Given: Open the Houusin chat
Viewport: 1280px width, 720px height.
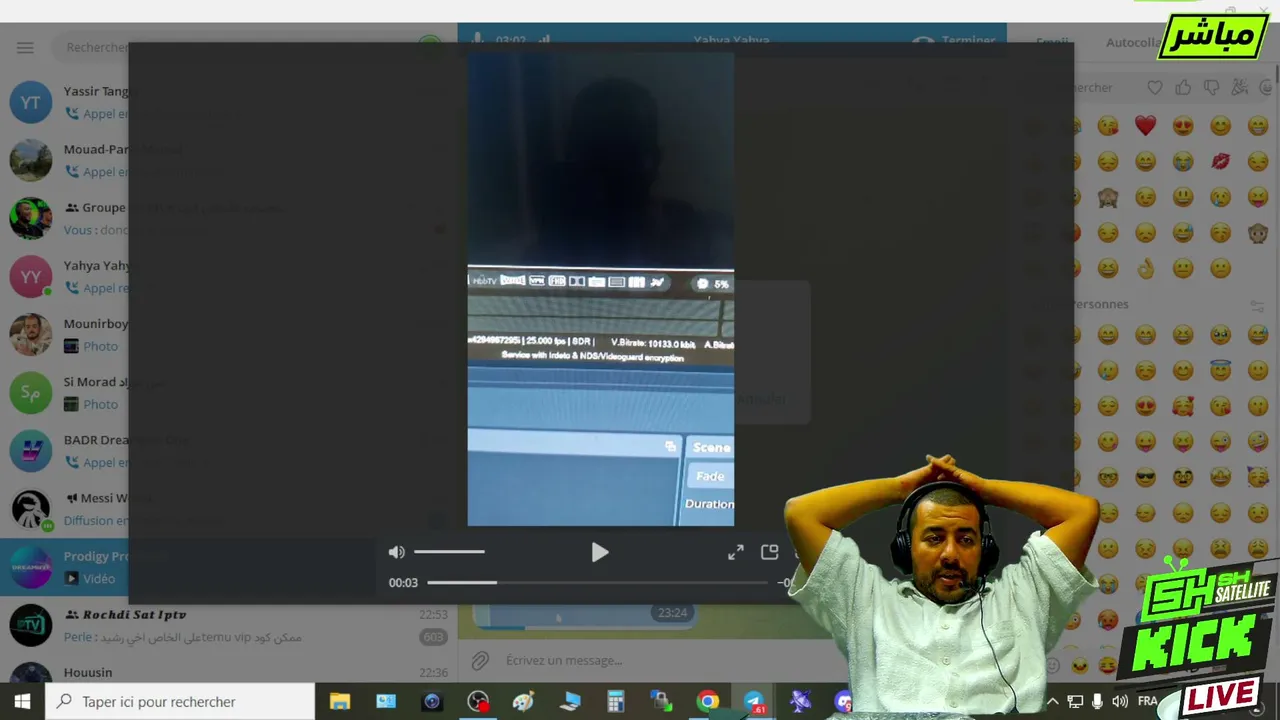Looking at the screenshot, I should (x=229, y=670).
